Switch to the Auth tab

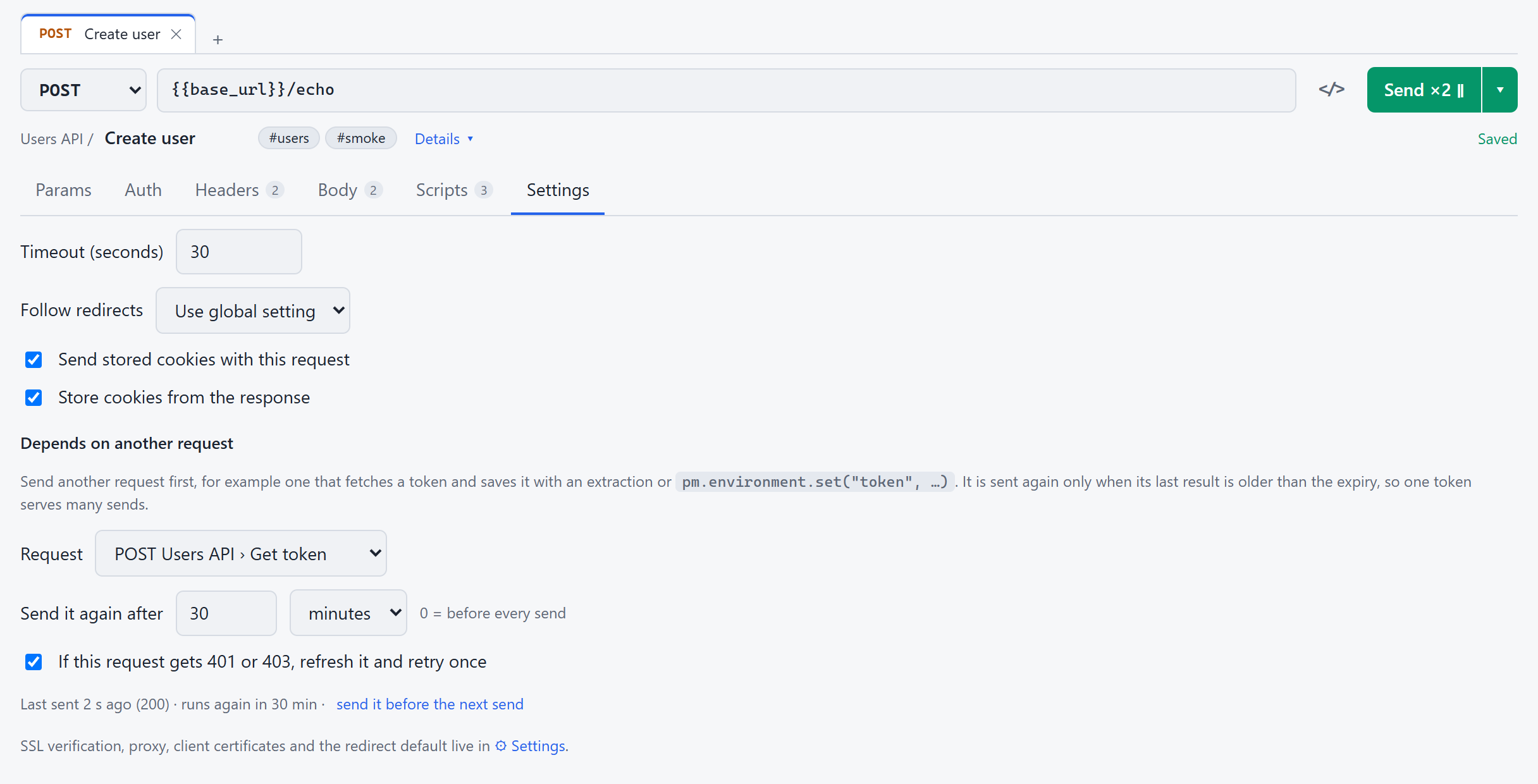(x=143, y=190)
